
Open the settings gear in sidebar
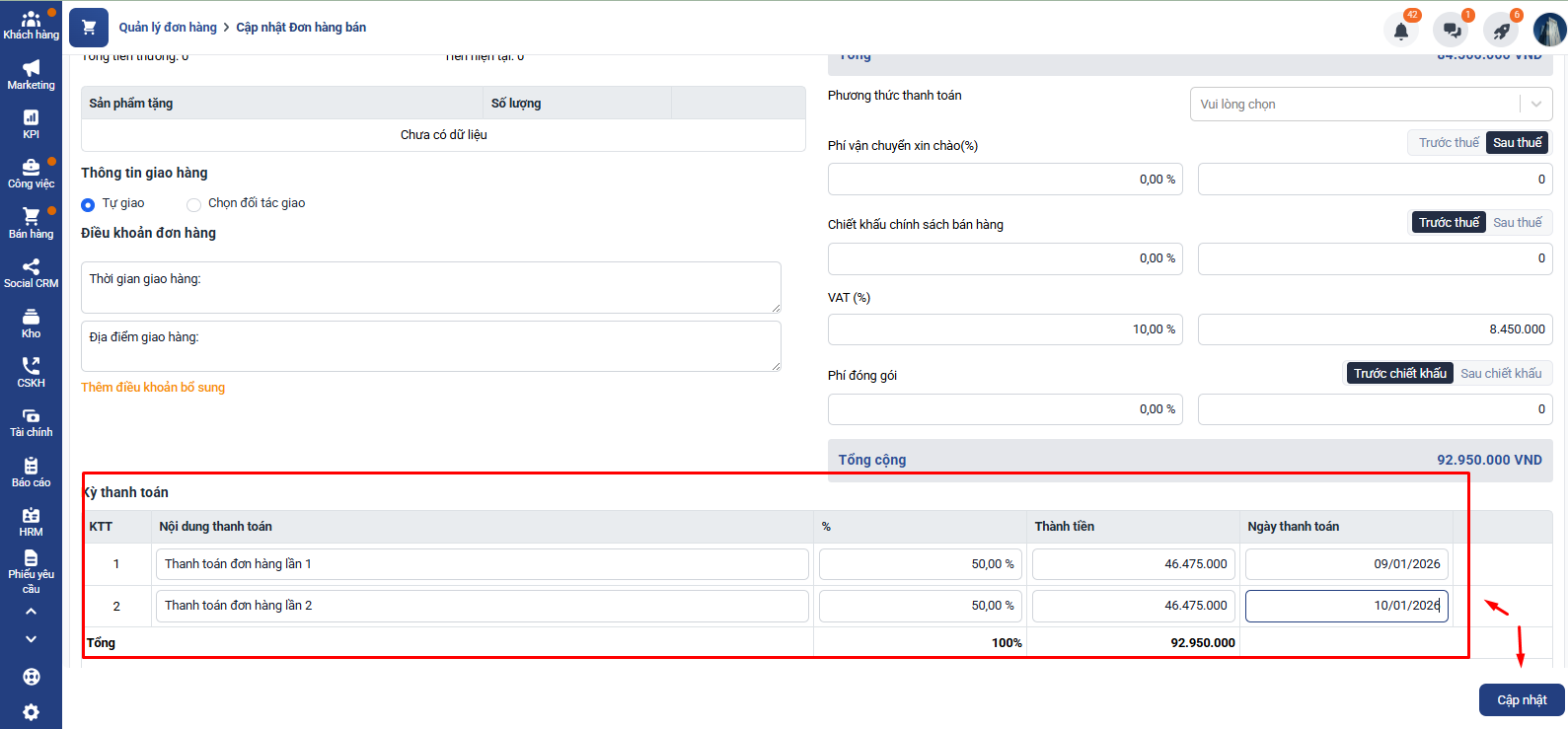pos(31,712)
